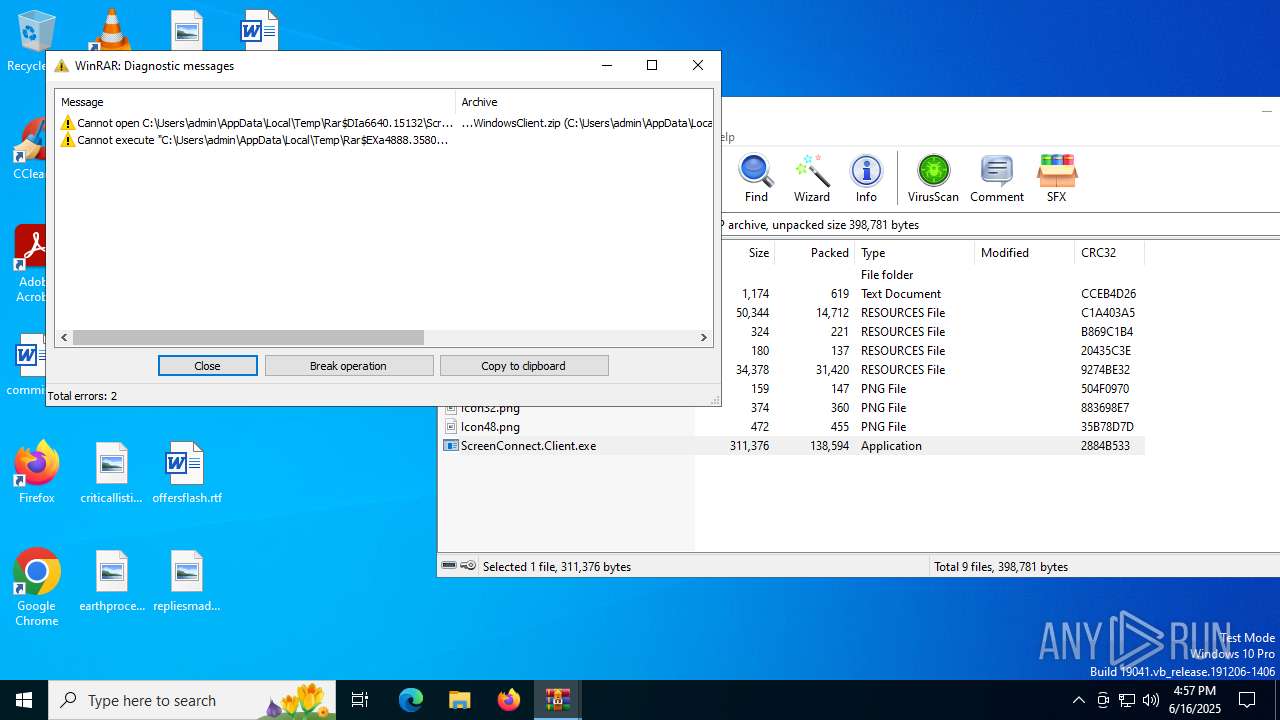Open Firefox from the taskbar
Screen dimensions: 1280x720
coord(508,700)
